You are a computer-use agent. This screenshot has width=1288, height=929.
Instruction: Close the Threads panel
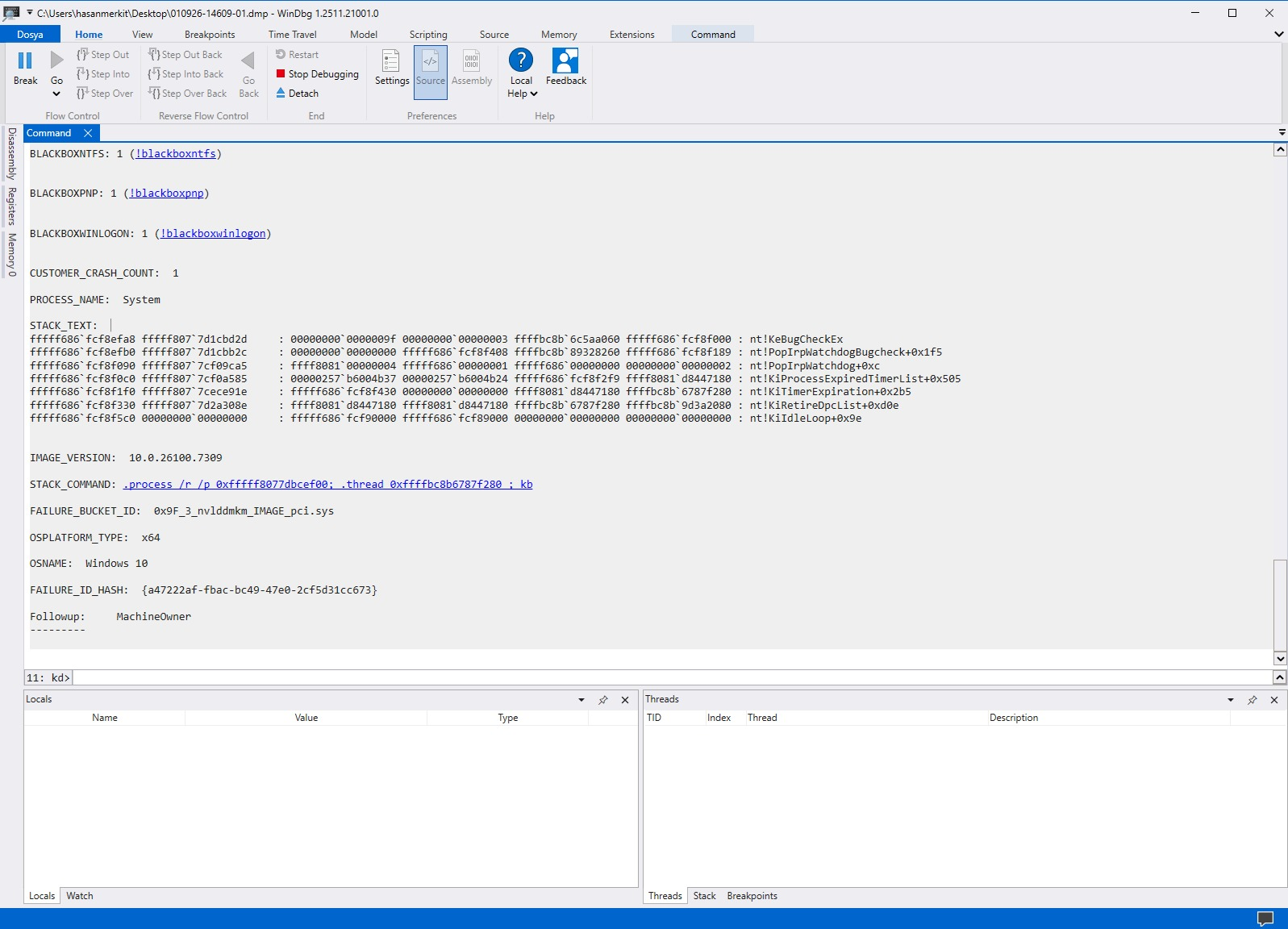click(1274, 700)
